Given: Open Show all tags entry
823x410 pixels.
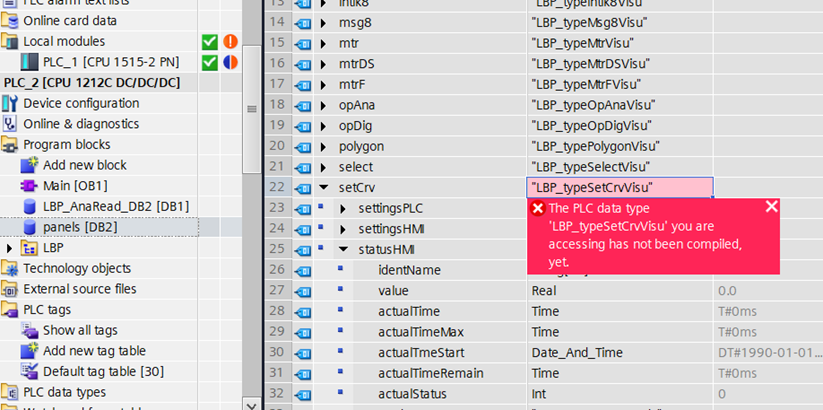Looking at the screenshot, I should 80,330.
